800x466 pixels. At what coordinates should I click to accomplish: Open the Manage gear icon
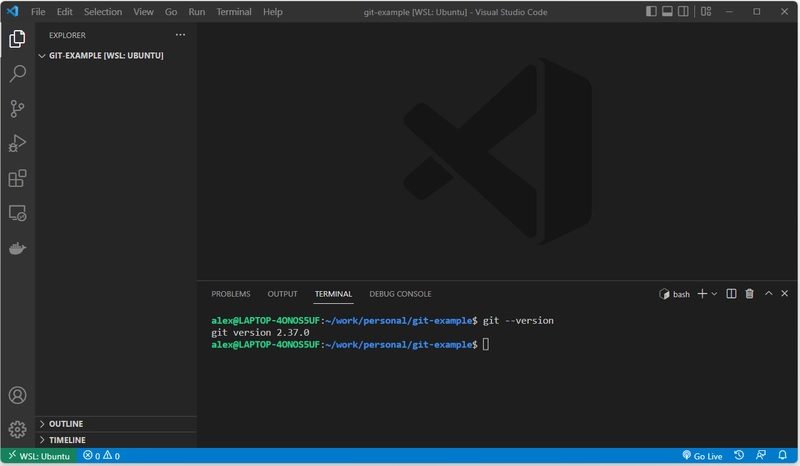tap(17, 429)
